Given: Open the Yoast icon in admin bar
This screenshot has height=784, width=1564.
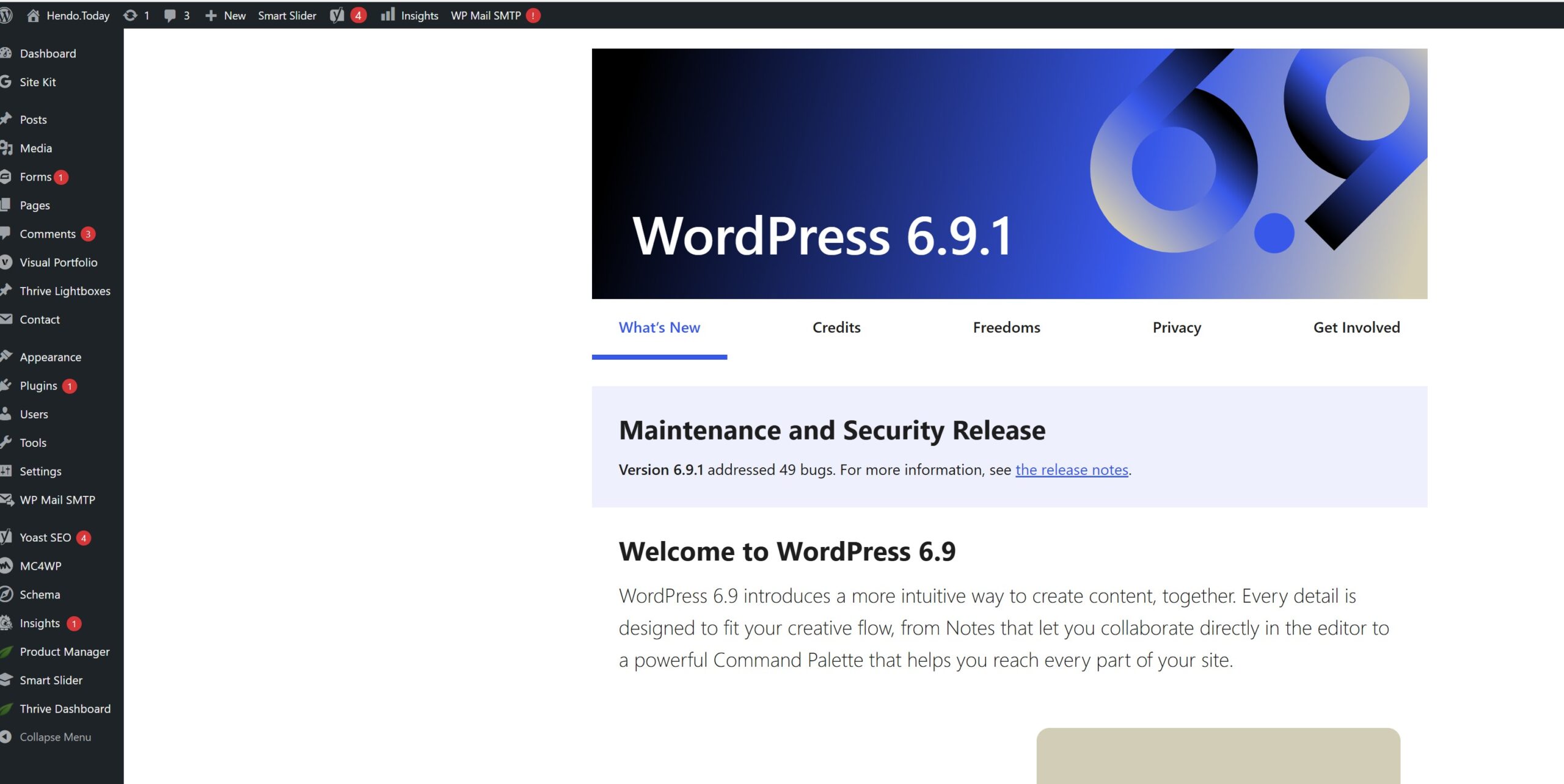Looking at the screenshot, I should tap(337, 15).
